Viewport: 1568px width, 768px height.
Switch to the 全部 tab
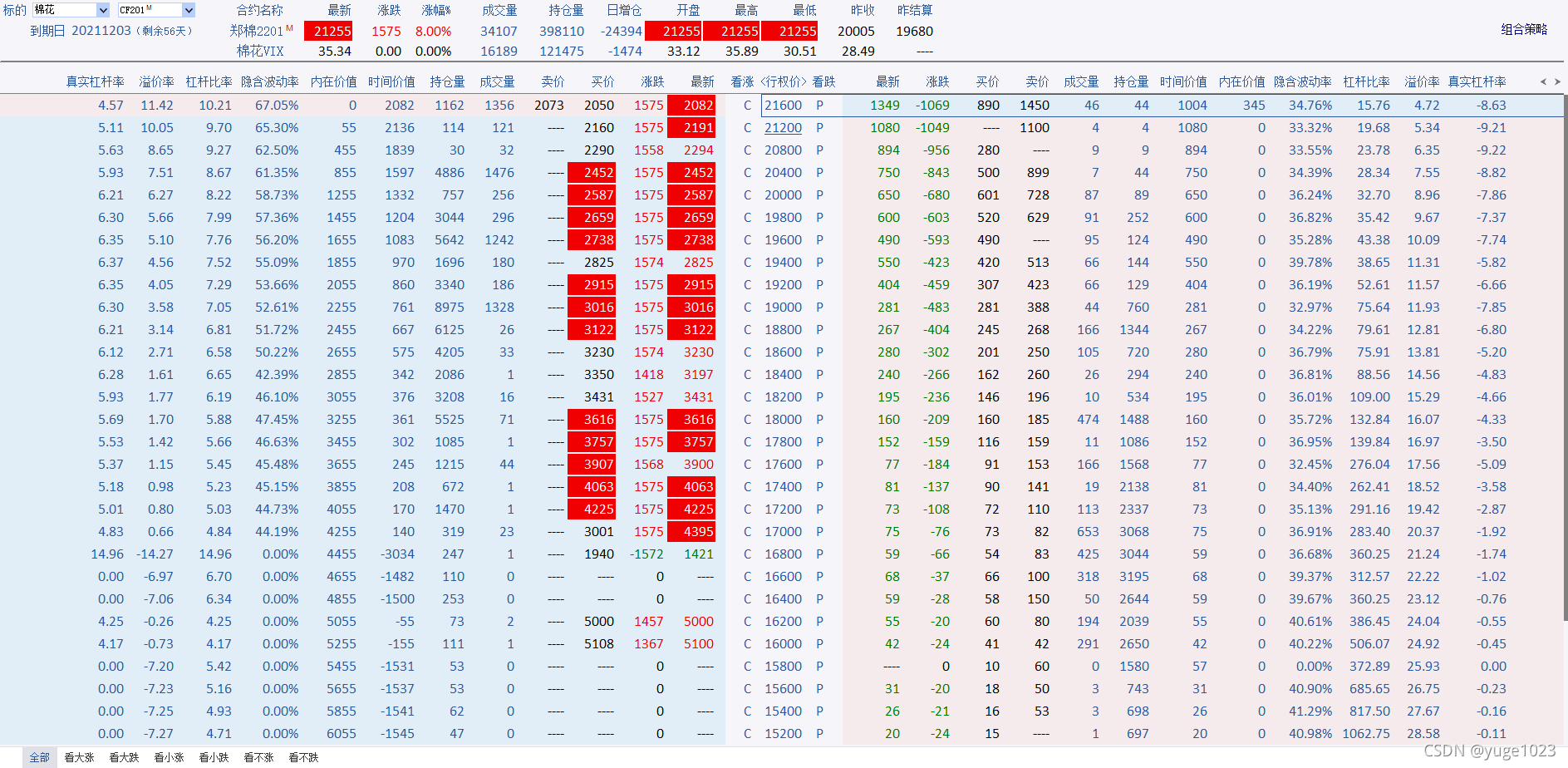(x=39, y=757)
